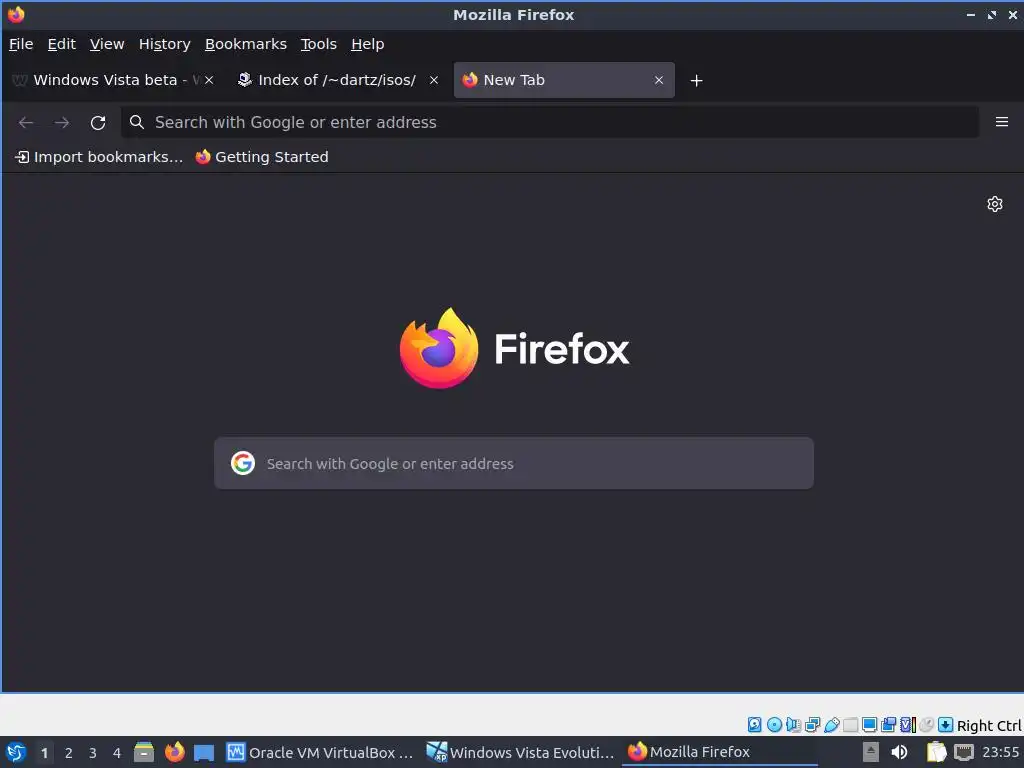
Task: Click the 23:55 clock
Action: point(1000,752)
